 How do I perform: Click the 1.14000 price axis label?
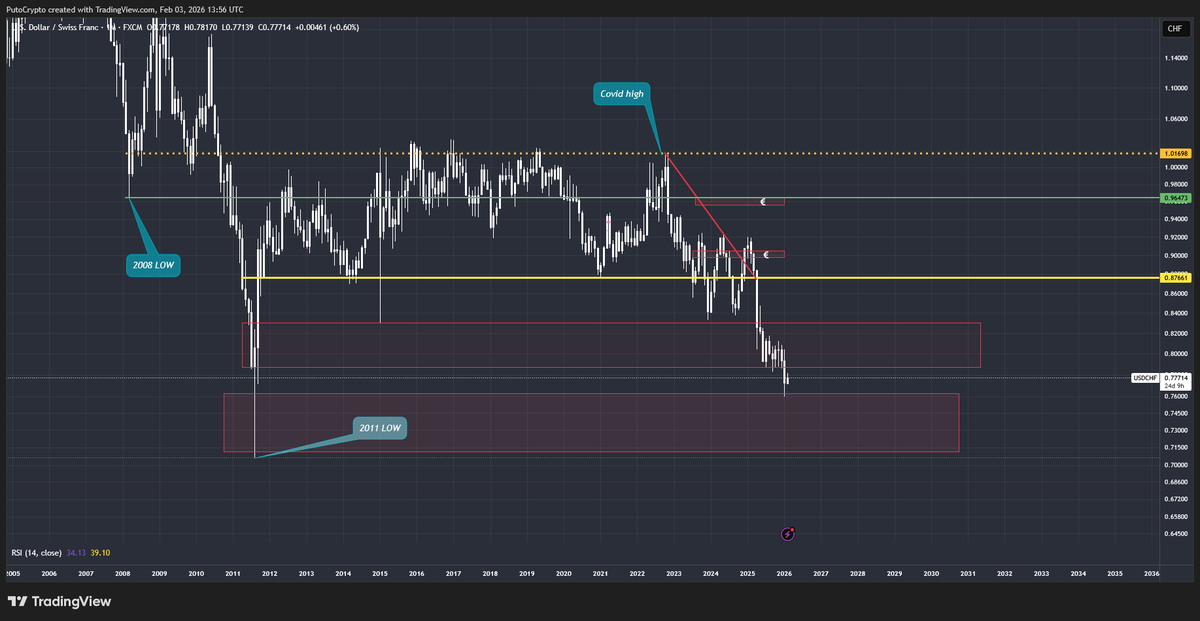tap(1175, 58)
